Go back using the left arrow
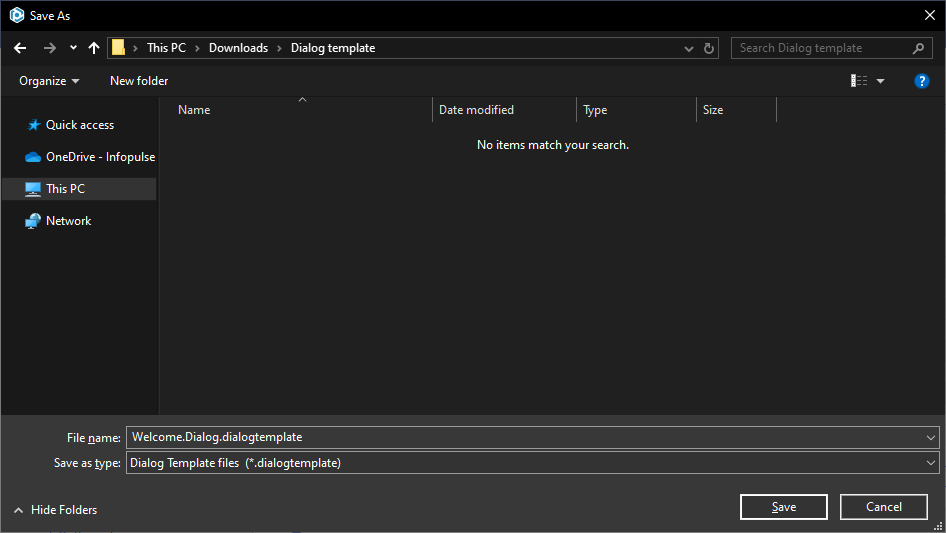The width and height of the screenshot is (946, 533). click(x=20, y=48)
